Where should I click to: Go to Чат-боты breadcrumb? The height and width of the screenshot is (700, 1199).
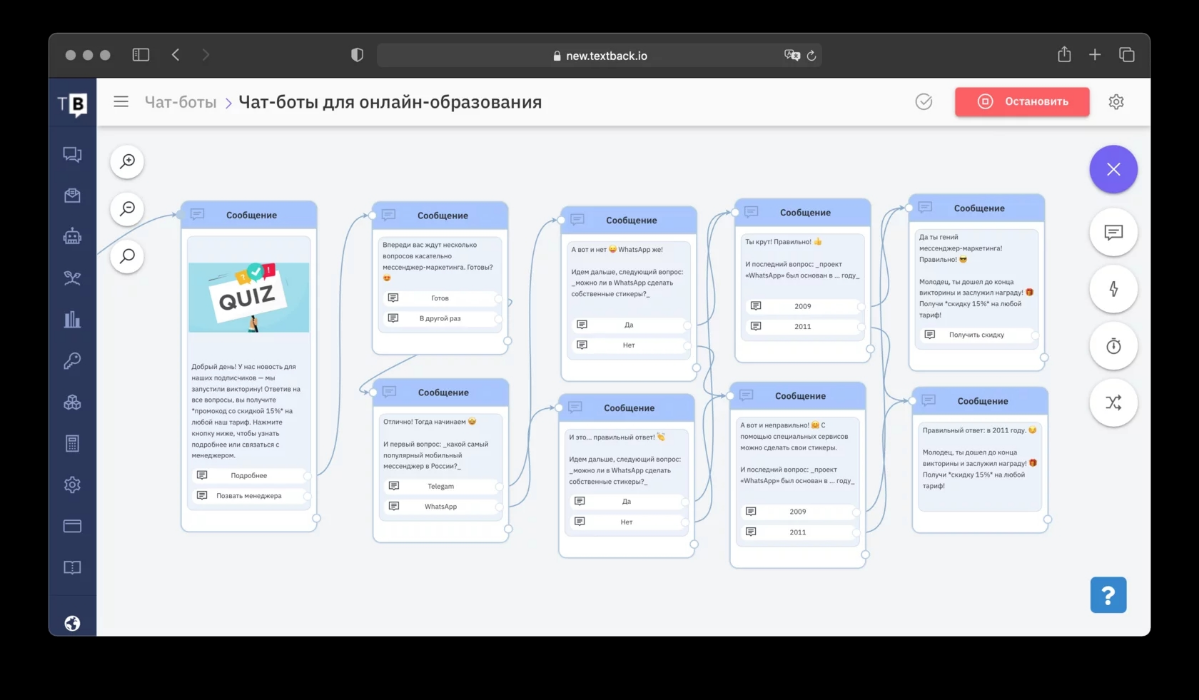(180, 103)
